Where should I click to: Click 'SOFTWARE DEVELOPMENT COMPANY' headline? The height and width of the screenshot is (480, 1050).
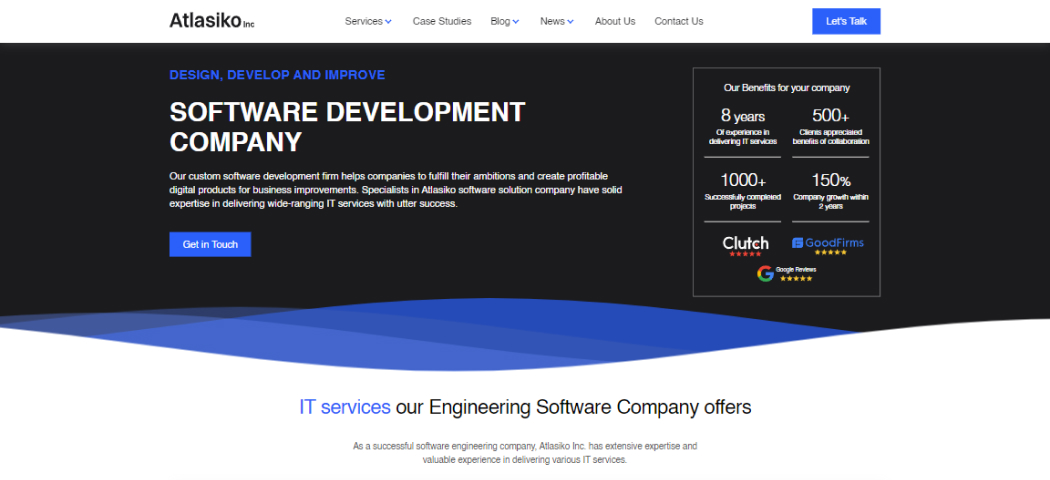tap(348, 127)
